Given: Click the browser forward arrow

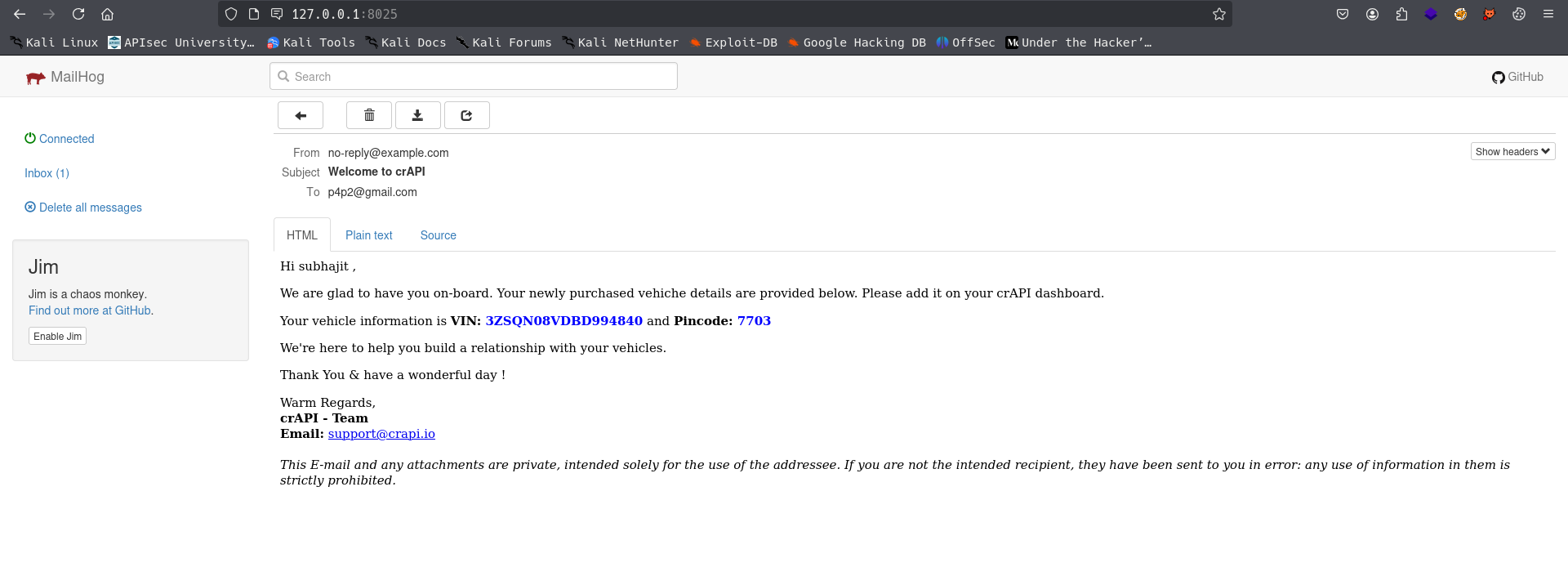Looking at the screenshot, I should point(49,14).
